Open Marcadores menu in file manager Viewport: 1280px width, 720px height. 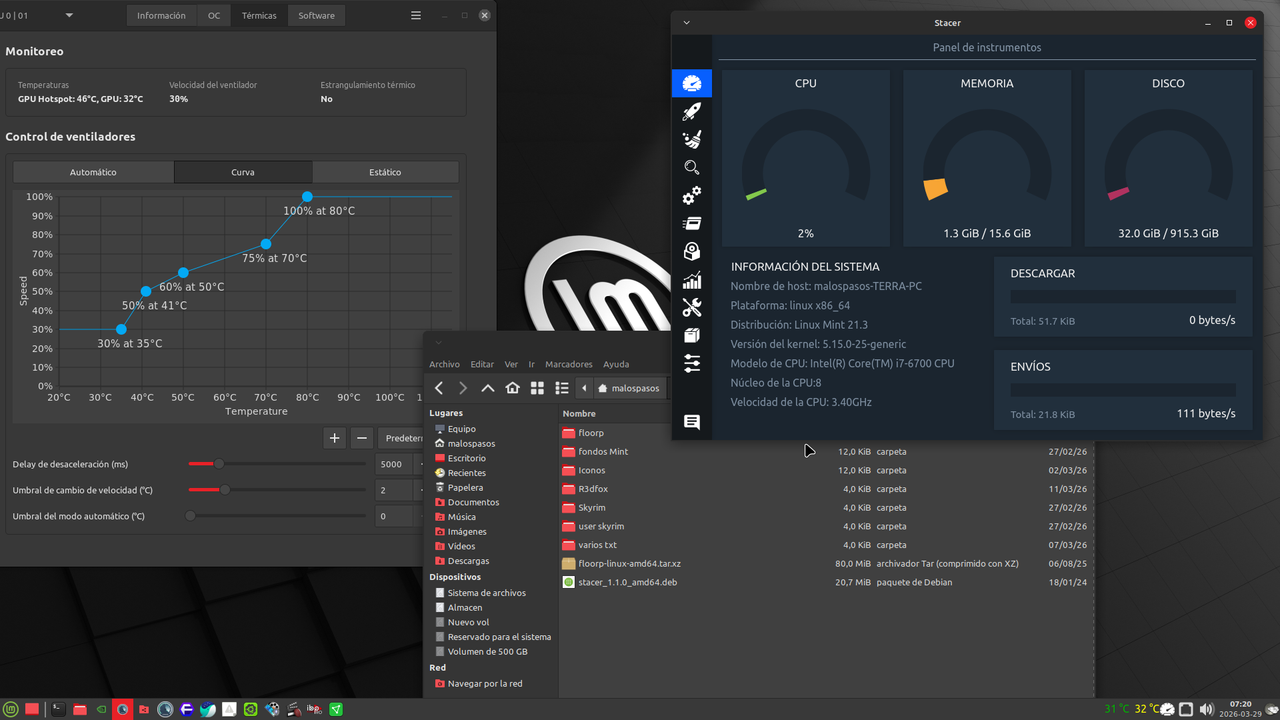tap(569, 364)
